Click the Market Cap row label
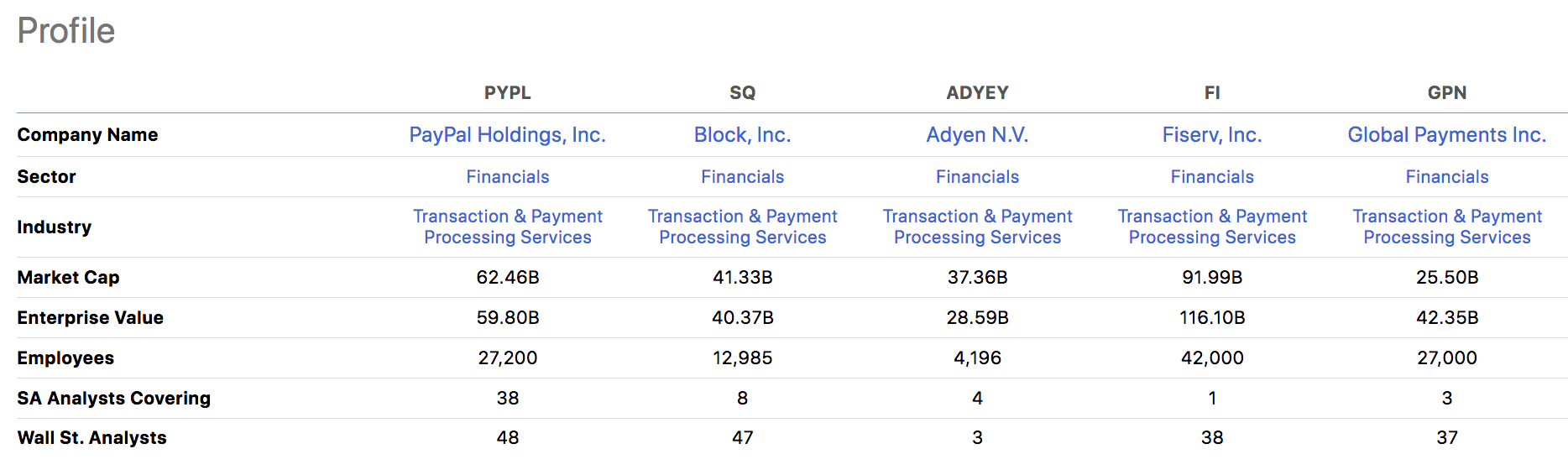This screenshot has height=475, width=1568. pyautogui.click(x=68, y=278)
